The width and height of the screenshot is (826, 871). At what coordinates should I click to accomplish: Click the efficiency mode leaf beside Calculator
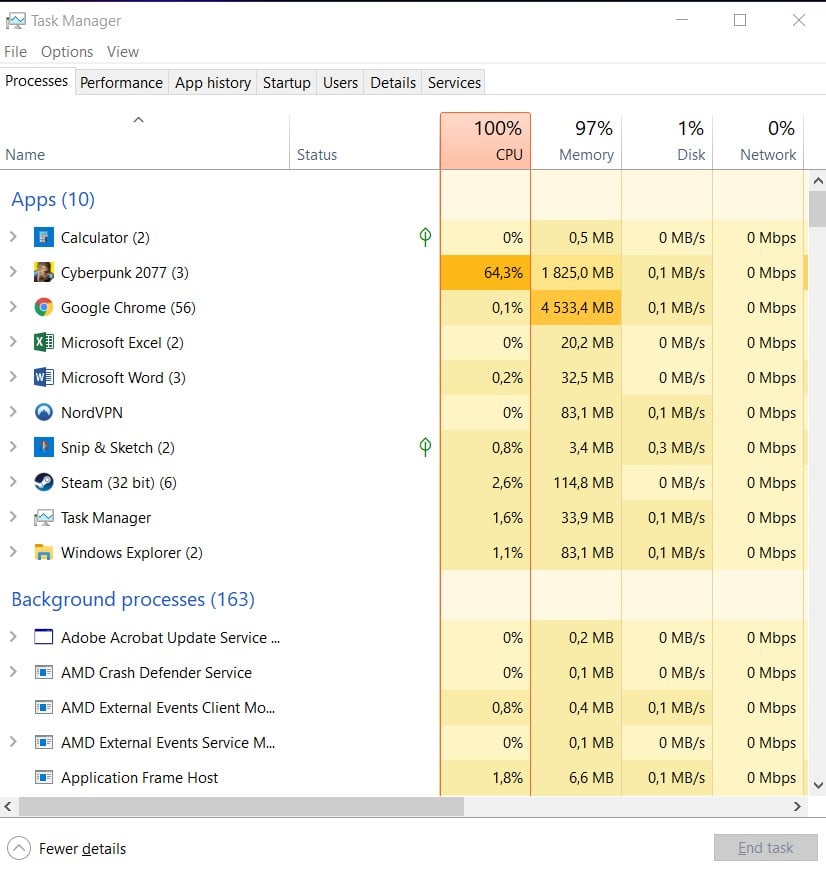[424, 237]
